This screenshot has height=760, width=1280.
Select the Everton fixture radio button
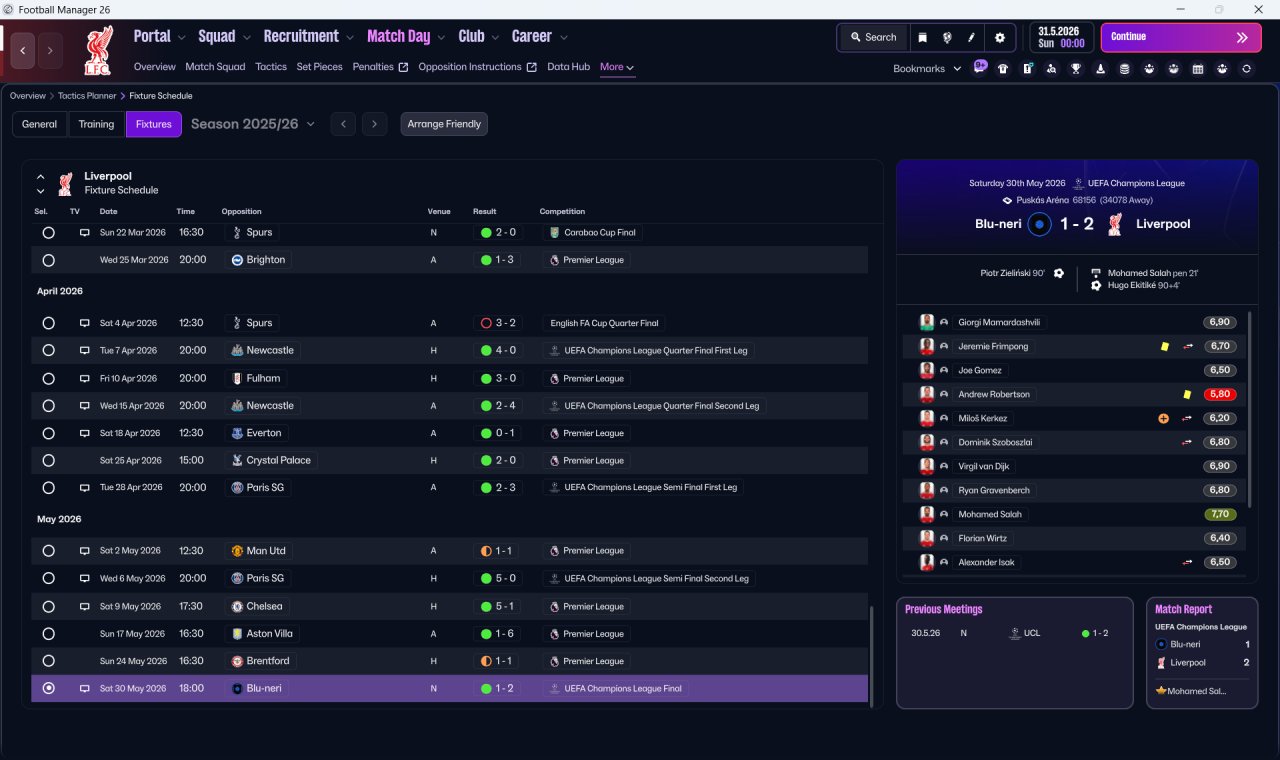click(48, 433)
